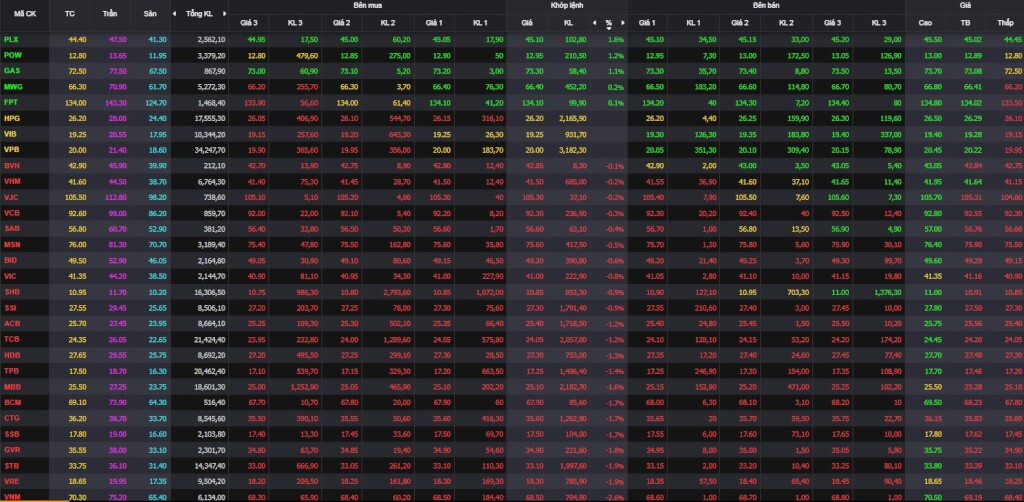Open the FPT stock symbol
Image resolution: width=1024 pixels, height=502 pixels.
(10, 102)
